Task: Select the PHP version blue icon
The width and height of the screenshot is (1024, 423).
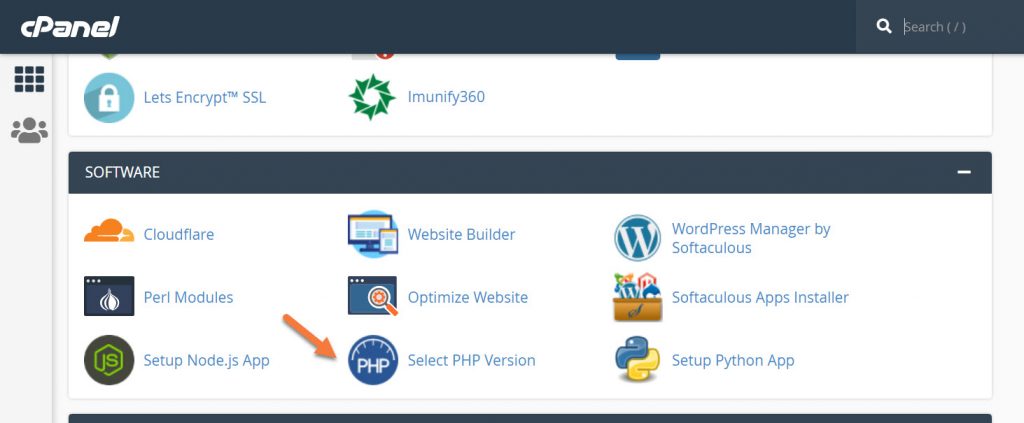Action: [372, 360]
